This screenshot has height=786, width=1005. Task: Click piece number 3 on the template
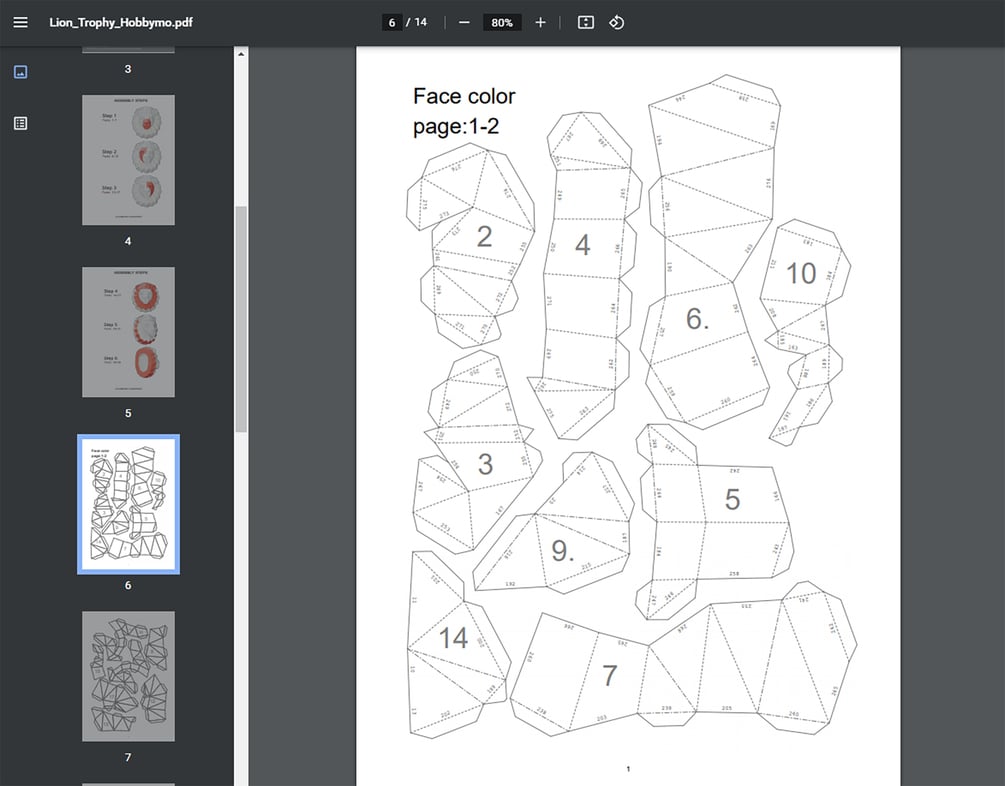485,464
